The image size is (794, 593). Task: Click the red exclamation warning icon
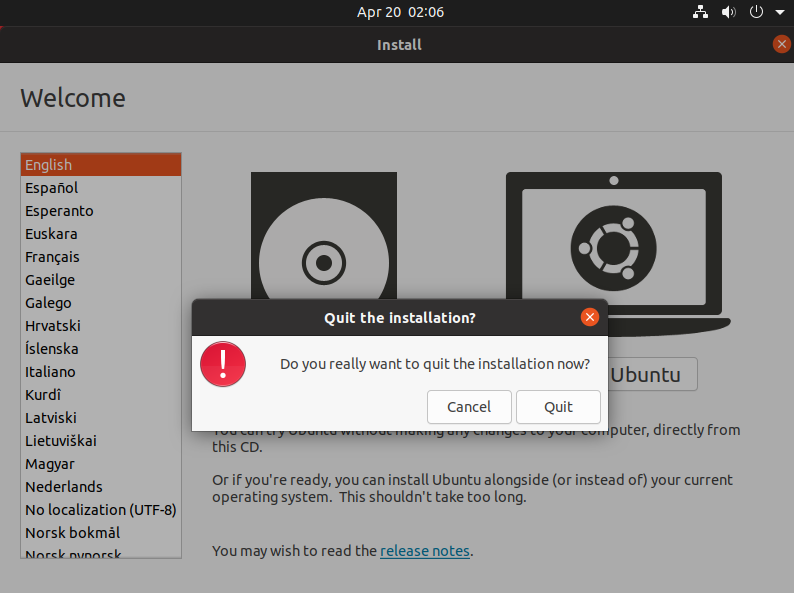click(x=223, y=364)
